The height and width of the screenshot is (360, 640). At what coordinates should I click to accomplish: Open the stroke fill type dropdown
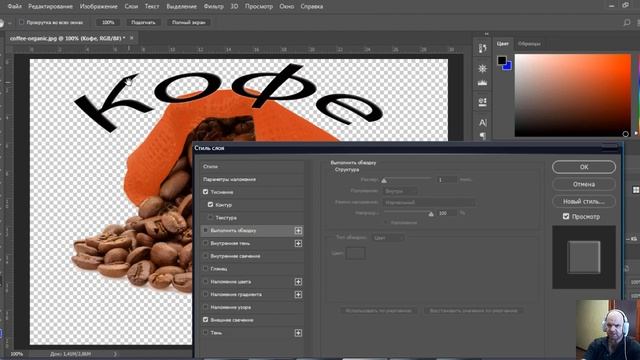click(388, 238)
